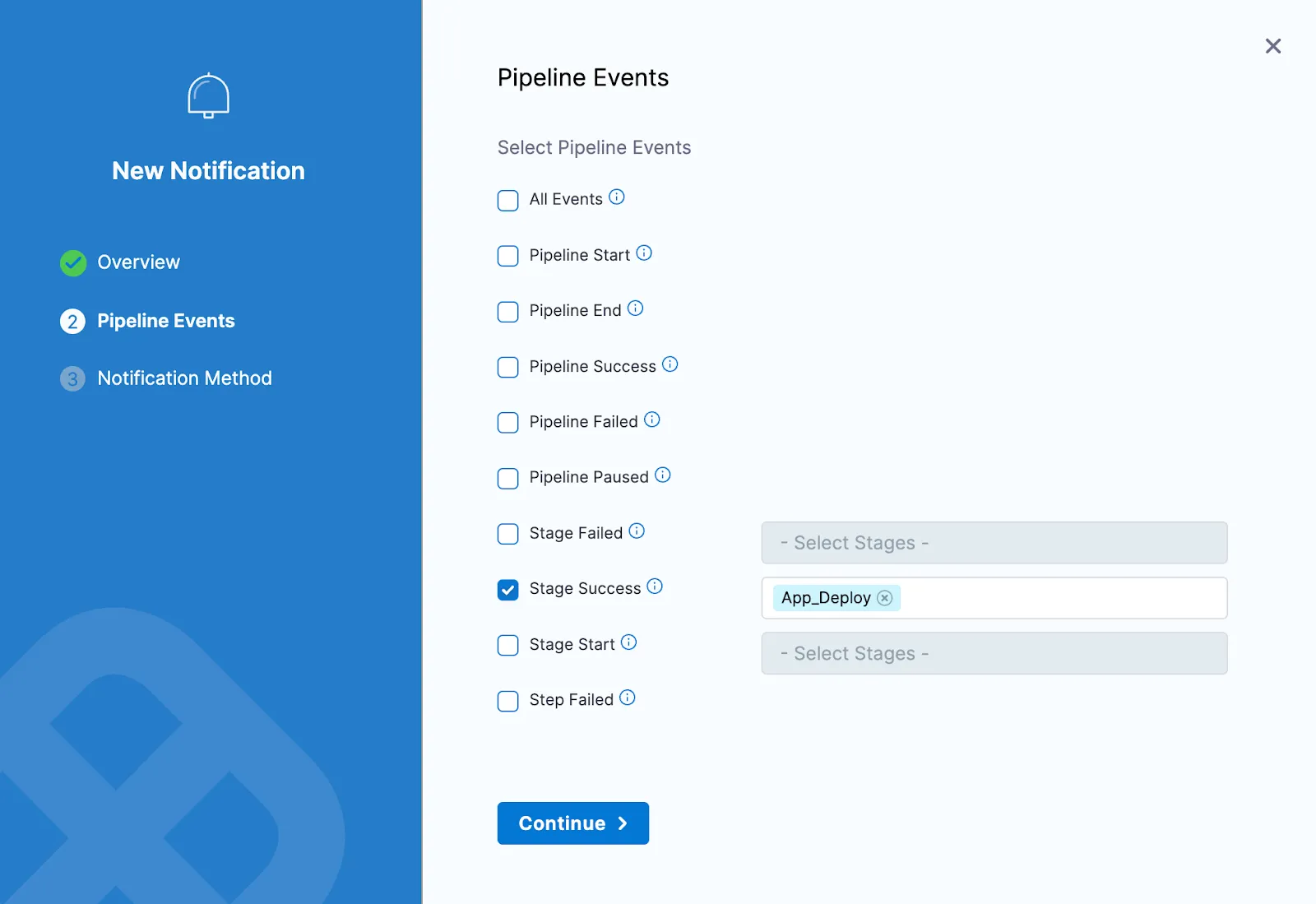Select the Pipeline Events step in the sidebar
Viewport: 1316px width, 904px height.
[x=166, y=321]
